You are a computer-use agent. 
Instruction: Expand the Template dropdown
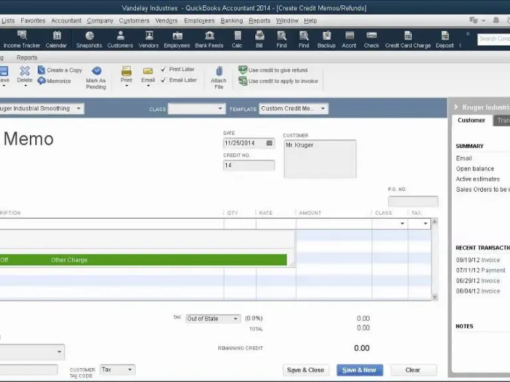tap(323, 109)
